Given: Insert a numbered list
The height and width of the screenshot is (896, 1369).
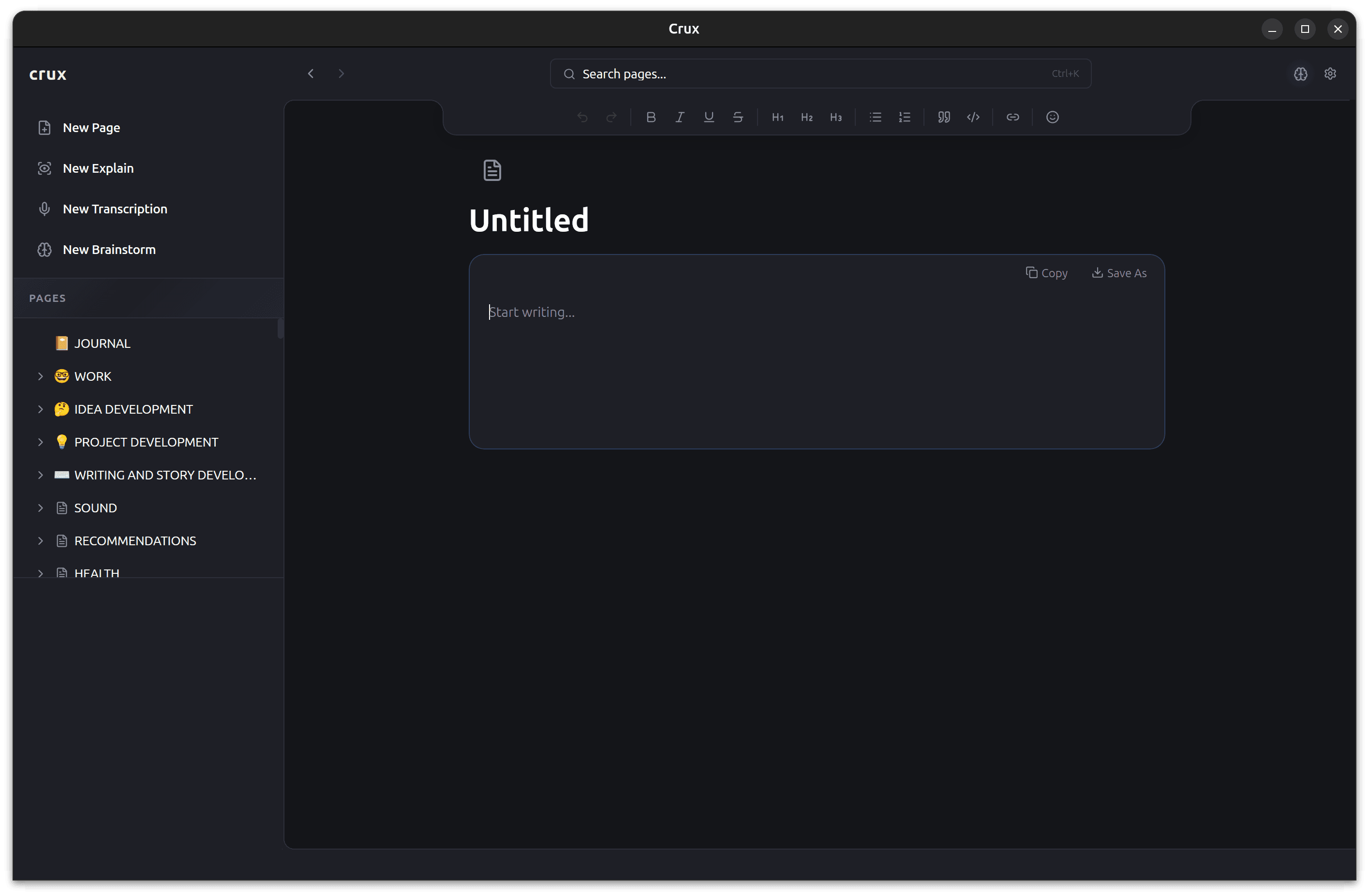Looking at the screenshot, I should (904, 117).
